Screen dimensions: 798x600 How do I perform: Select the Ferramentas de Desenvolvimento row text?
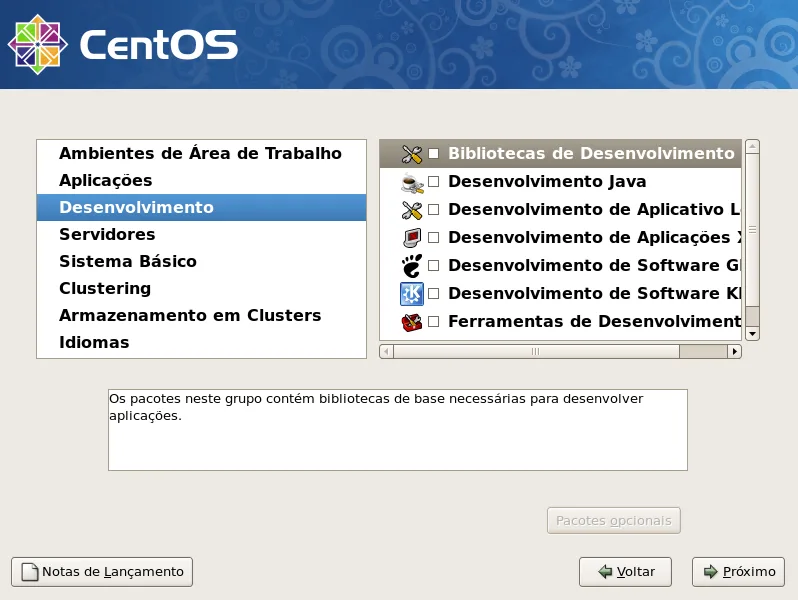(594, 321)
